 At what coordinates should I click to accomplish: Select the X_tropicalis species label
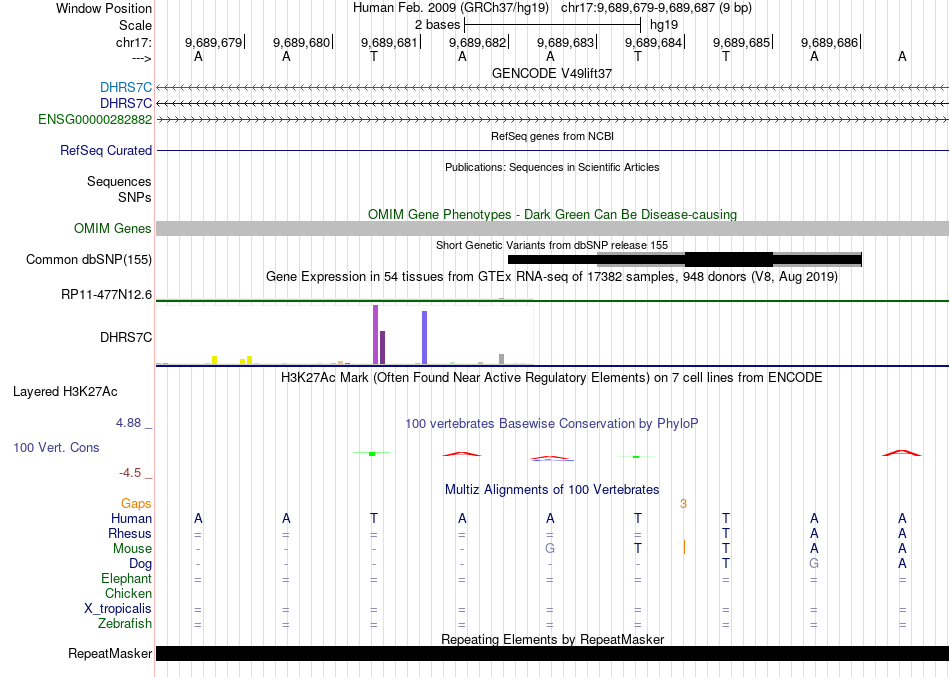pos(118,609)
